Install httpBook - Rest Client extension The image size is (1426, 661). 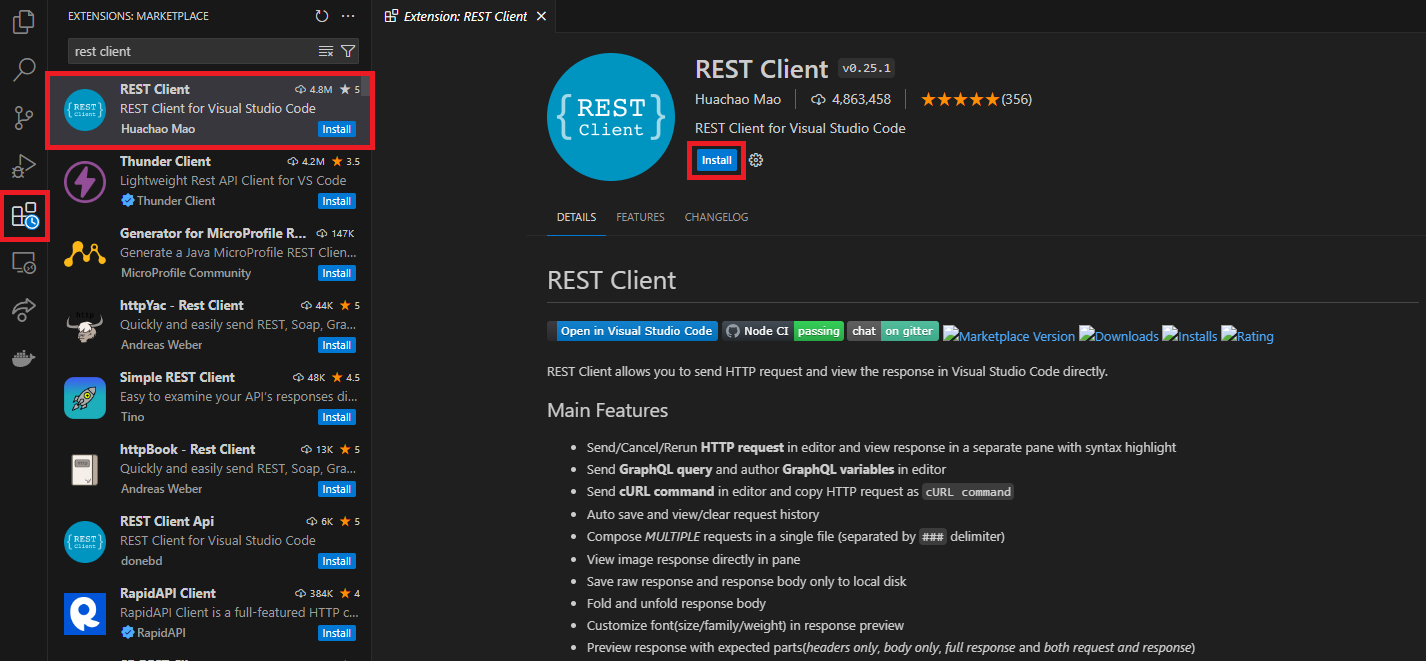(x=336, y=489)
